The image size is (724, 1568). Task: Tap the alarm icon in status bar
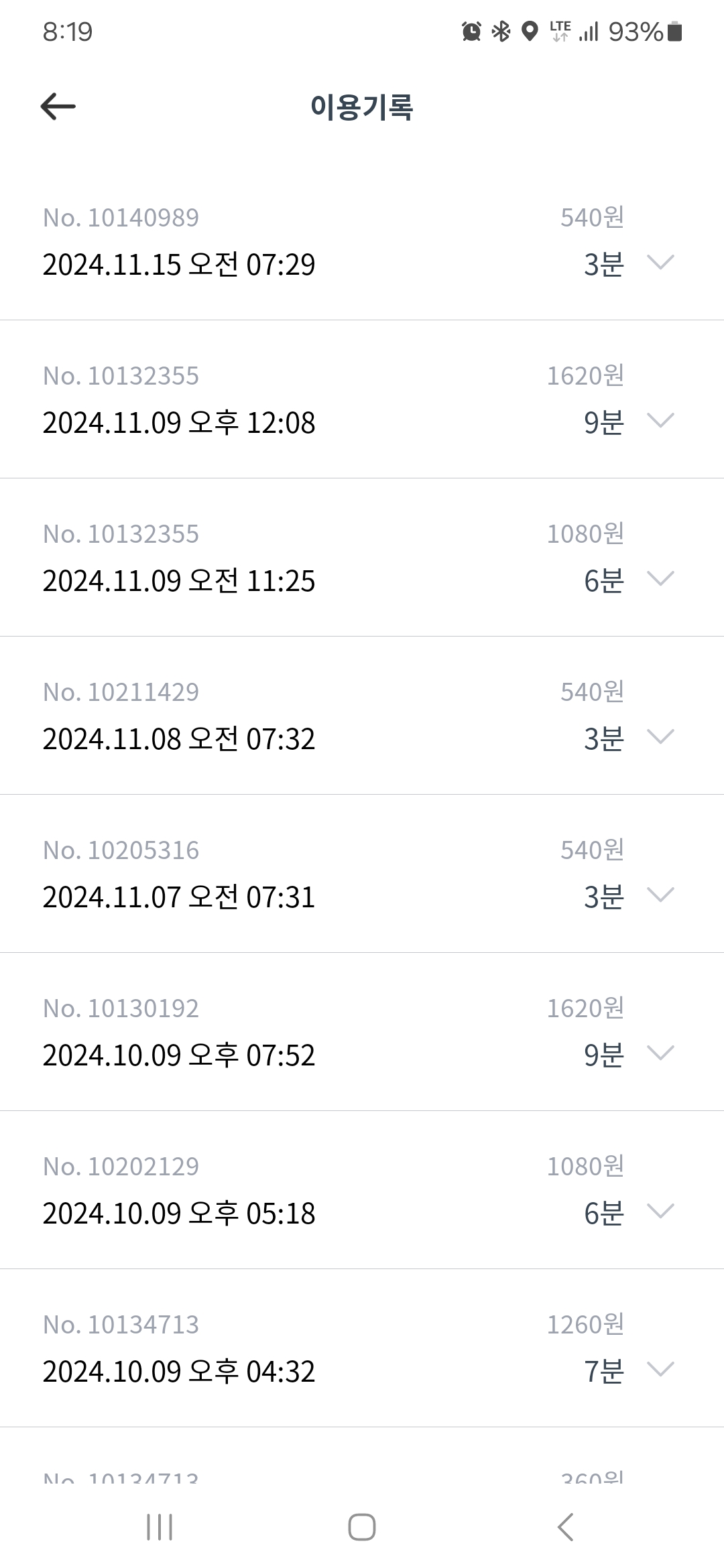(x=471, y=31)
